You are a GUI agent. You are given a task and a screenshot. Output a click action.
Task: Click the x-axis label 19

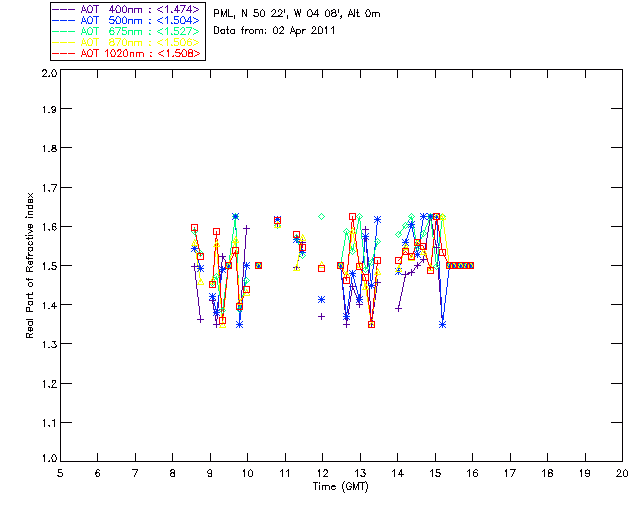(x=585, y=473)
